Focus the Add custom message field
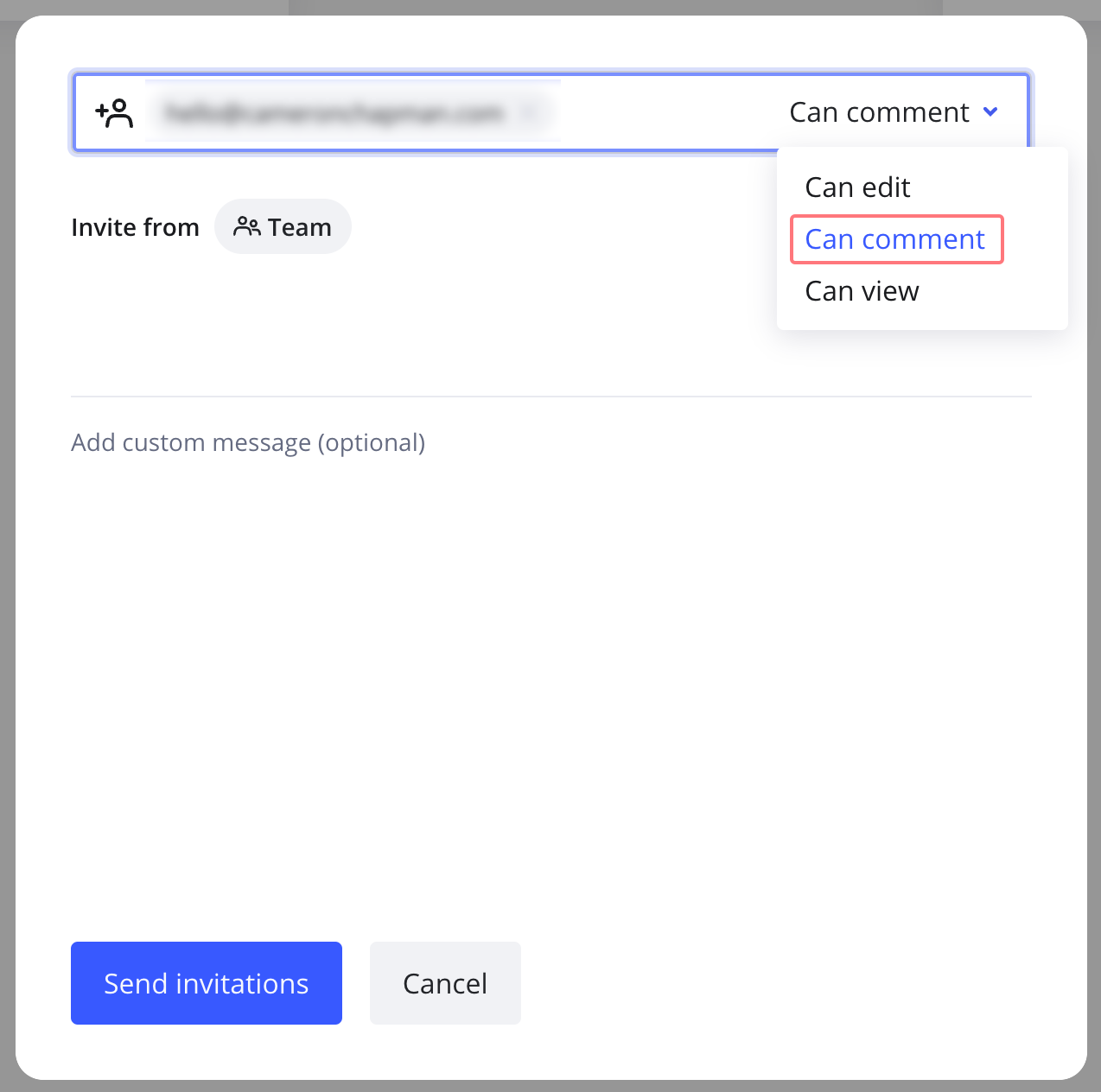The image size is (1101, 1092). pos(248,442)
